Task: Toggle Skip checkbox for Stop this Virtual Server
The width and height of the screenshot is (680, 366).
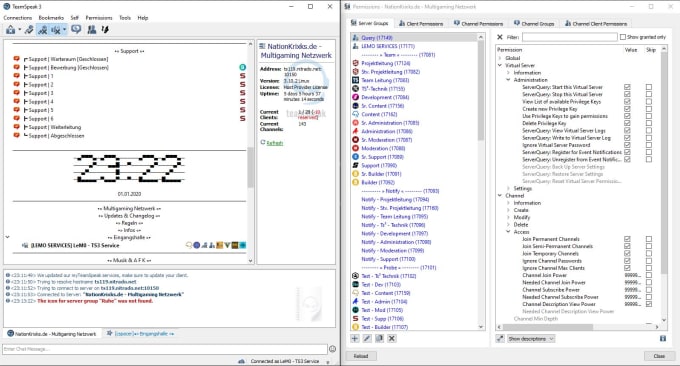Action: click(649, 94)
